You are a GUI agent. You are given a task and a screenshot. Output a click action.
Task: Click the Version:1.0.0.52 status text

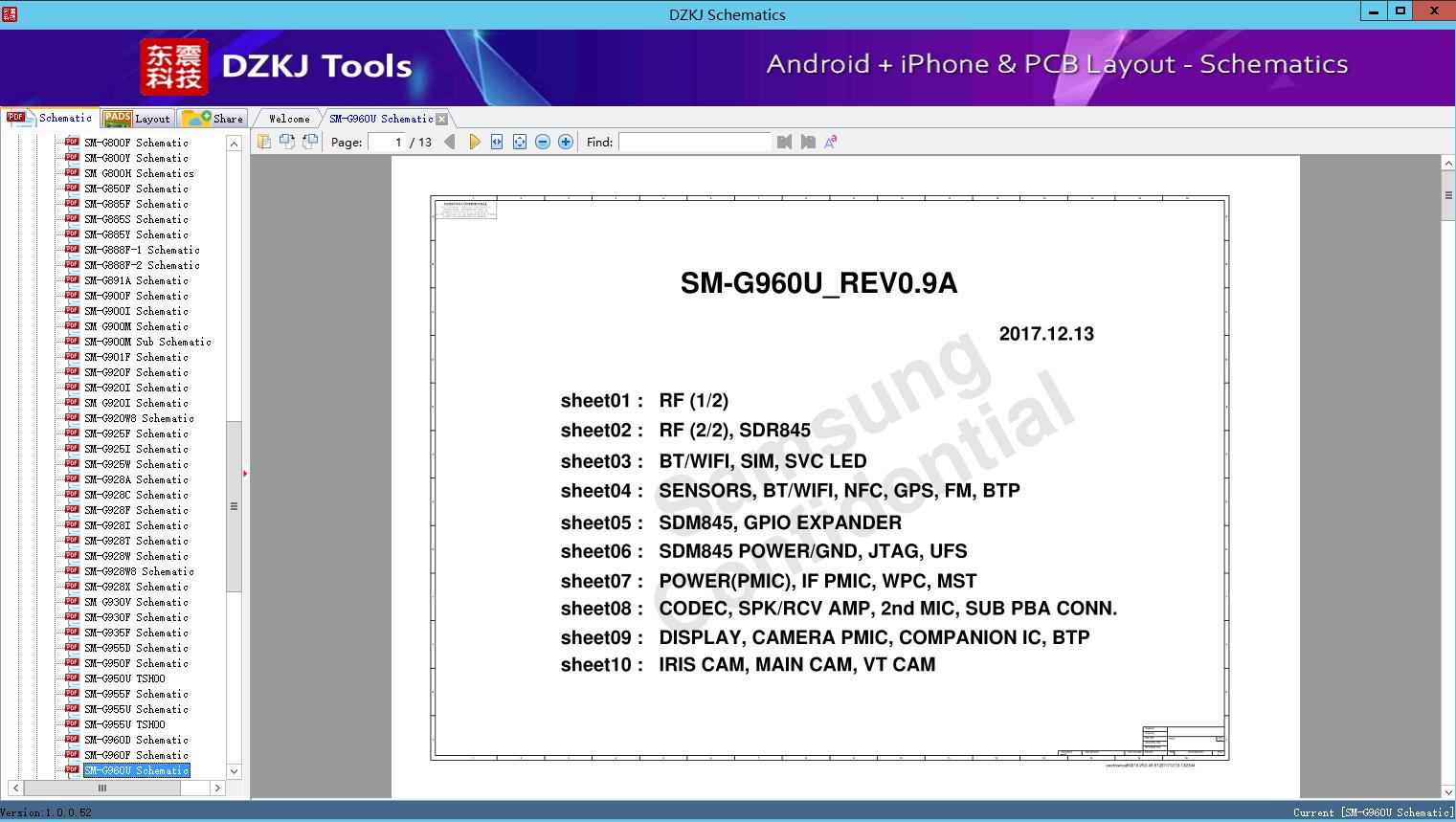(46, 812)
